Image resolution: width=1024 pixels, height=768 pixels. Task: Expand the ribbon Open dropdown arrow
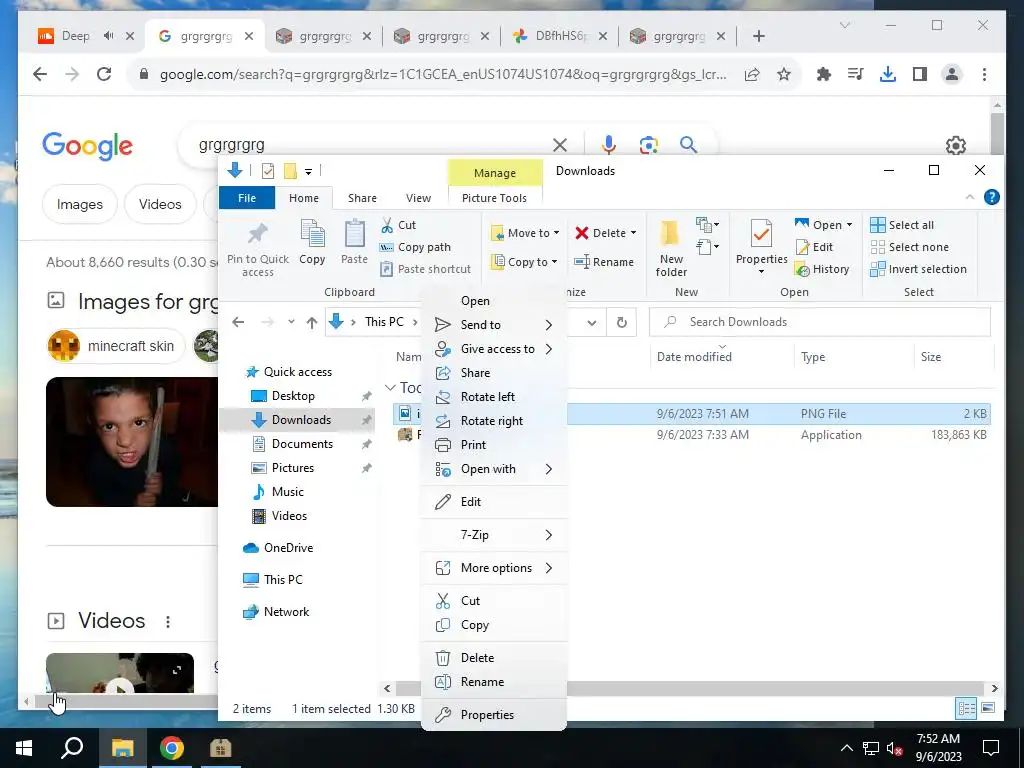(849, 225)
